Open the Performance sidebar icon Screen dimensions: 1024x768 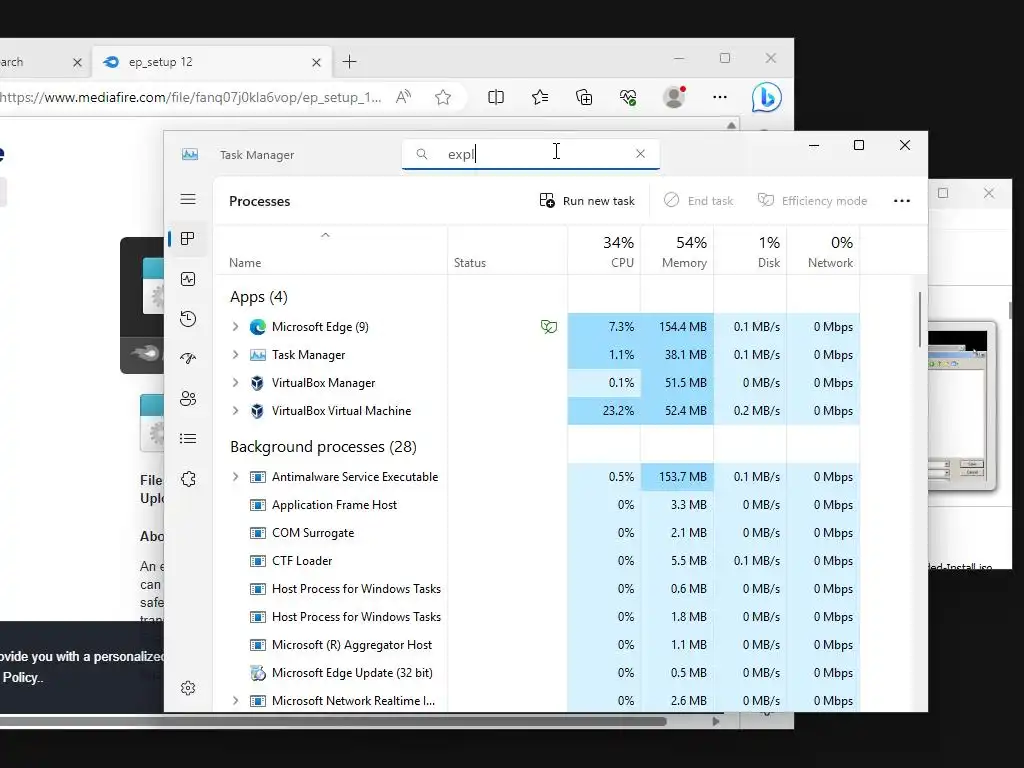[188, 280]
